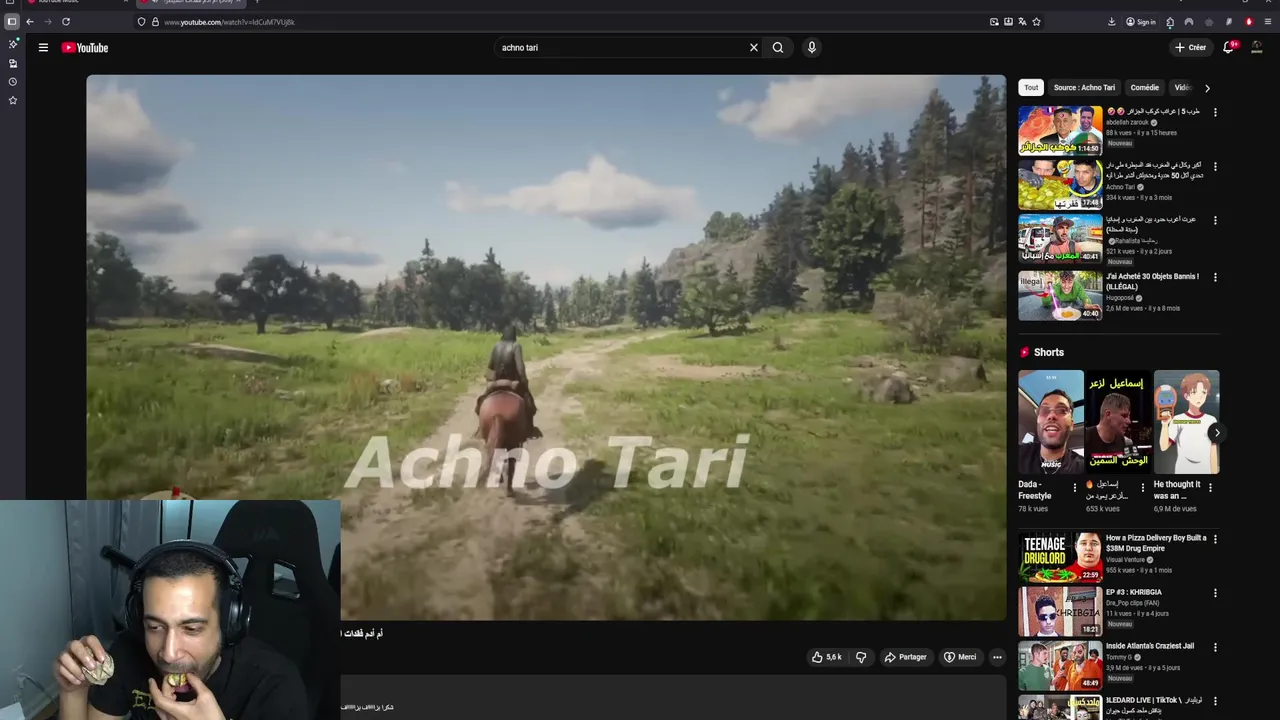This screenshot has height=720, width=1280.
Task: Open options for the Achno Tari video
Action: tap(1215, 166)
